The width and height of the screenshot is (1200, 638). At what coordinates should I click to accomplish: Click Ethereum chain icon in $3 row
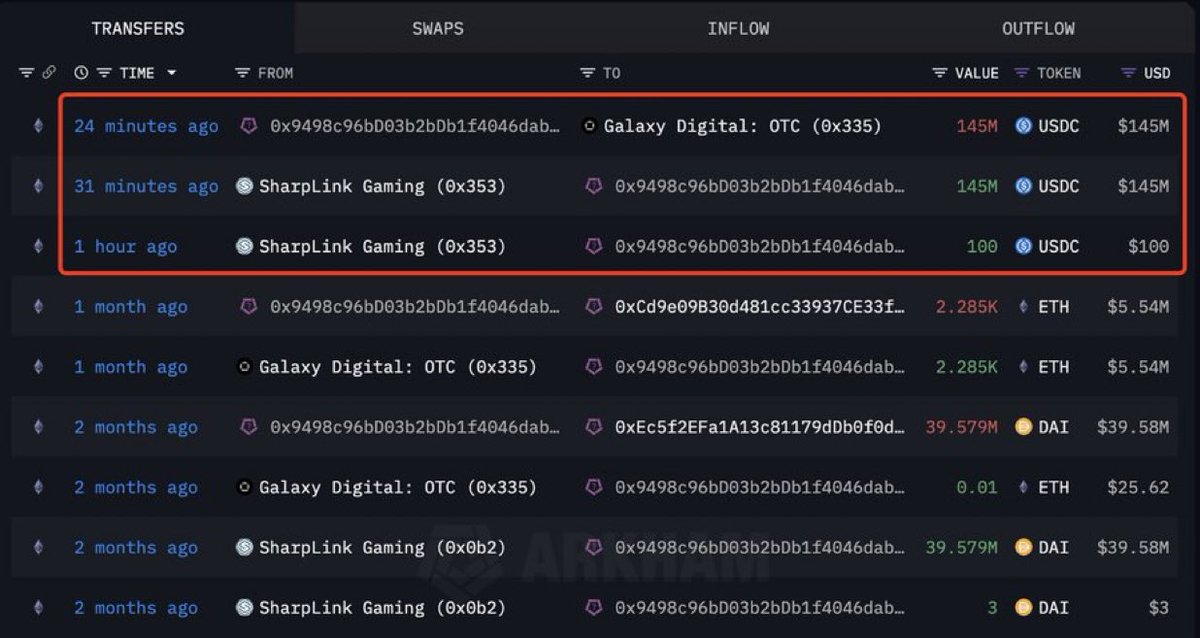click(39, 607)
